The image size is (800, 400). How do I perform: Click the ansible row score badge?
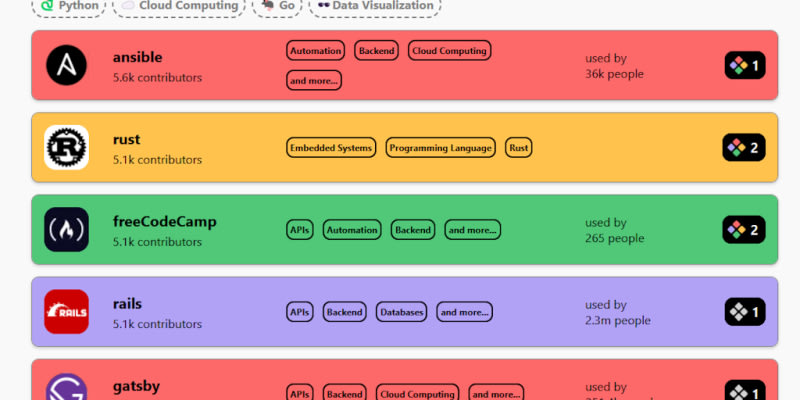pyautogui.click(x=745, y=65)
